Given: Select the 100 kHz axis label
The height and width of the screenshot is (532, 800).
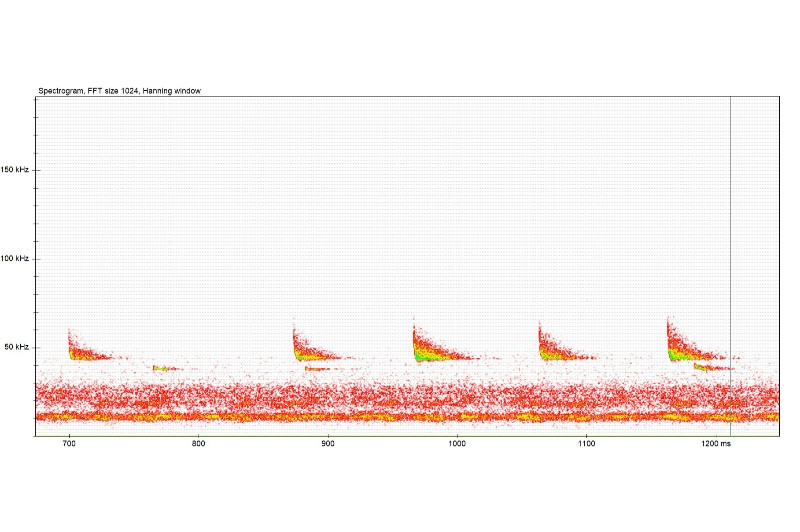Looking at the screenshot, I should click(15, 259).
